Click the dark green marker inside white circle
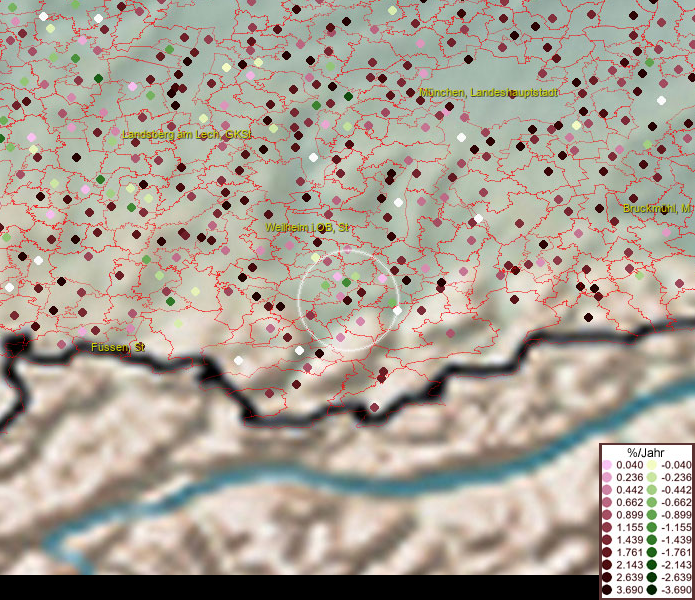 (x=346, y=284)
